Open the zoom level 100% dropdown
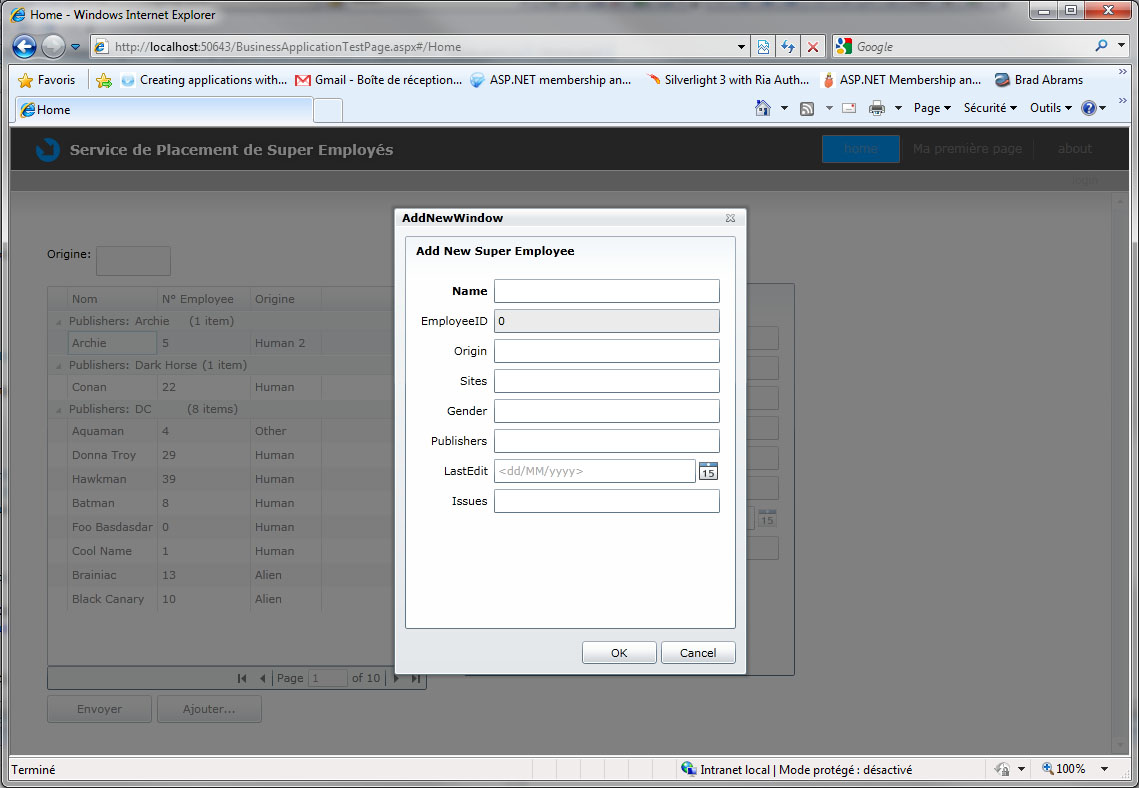1139x788 pixels. (x=1104, y=769)
